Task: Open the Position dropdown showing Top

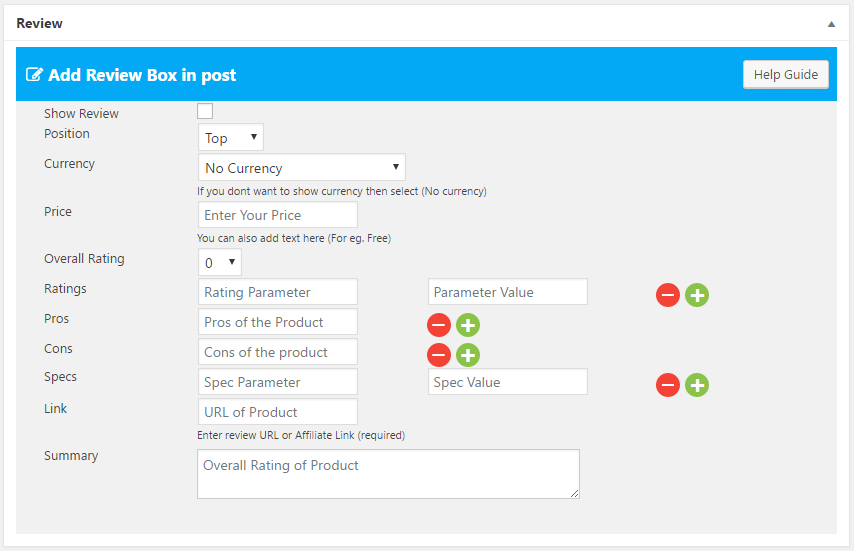Action: click(231, 138)
